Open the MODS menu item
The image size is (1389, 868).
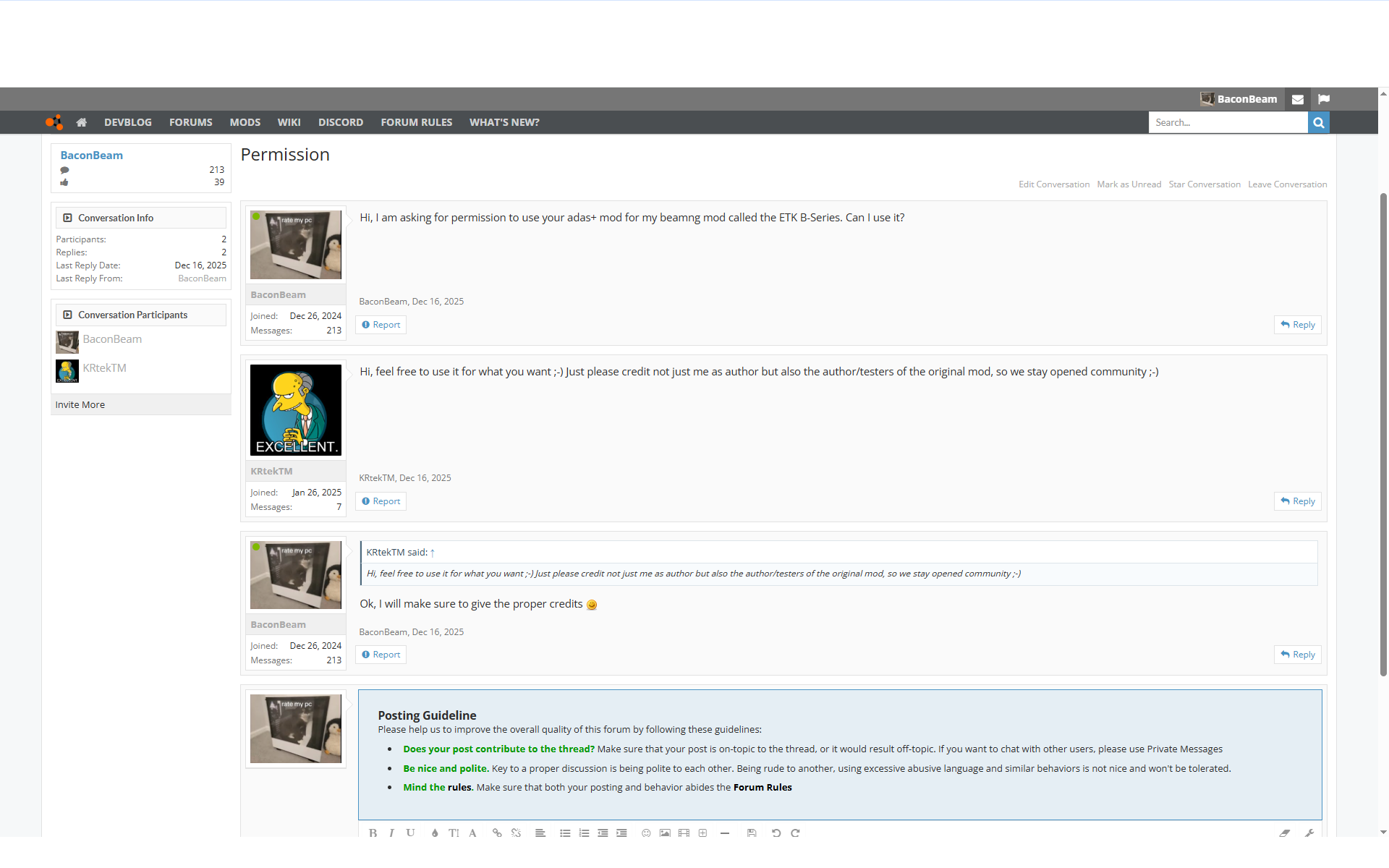click(245, 122)
